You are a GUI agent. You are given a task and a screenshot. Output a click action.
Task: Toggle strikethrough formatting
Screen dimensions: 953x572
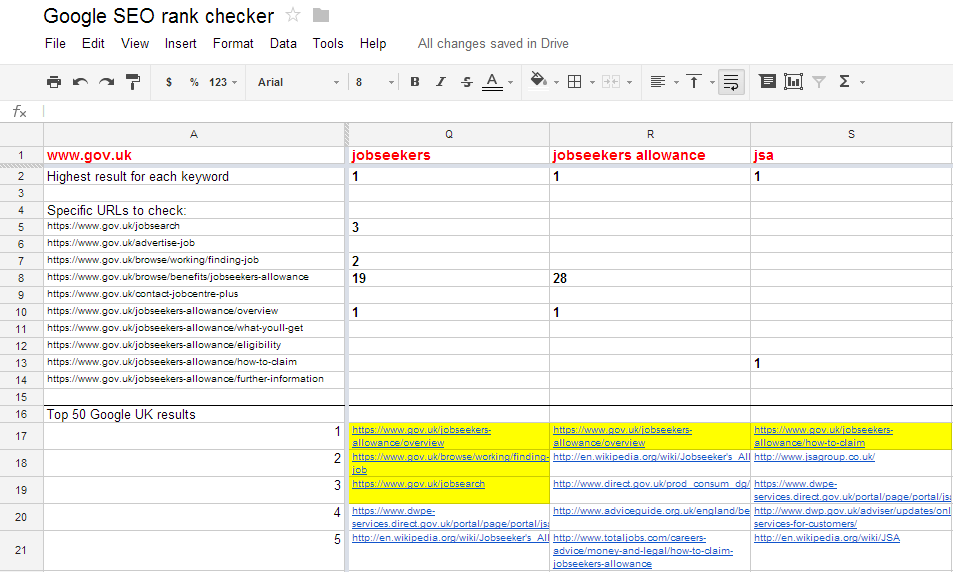(x=467, y=82)
